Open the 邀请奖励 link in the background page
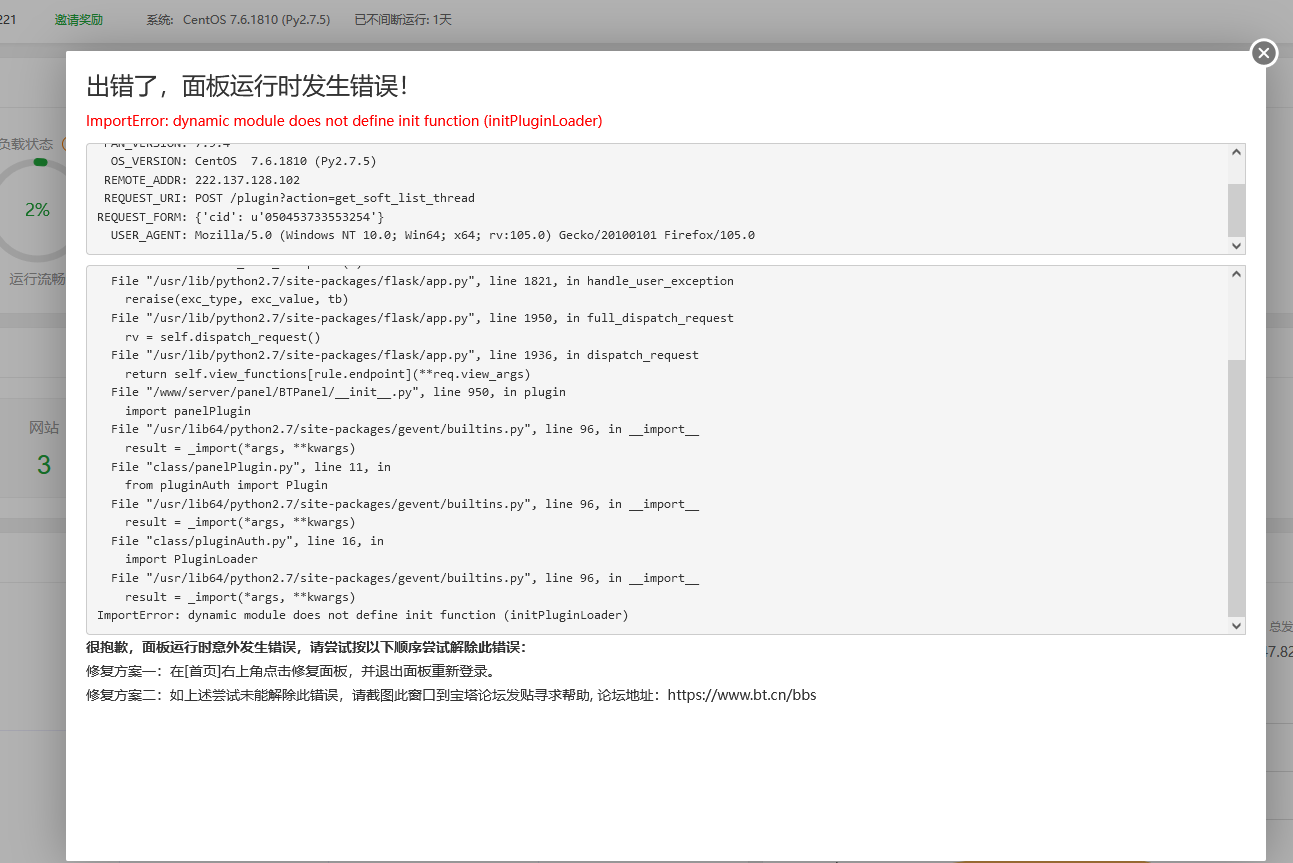Image resolution: width=1293 pixels, height=863 pixels. (x=79, y=20)
